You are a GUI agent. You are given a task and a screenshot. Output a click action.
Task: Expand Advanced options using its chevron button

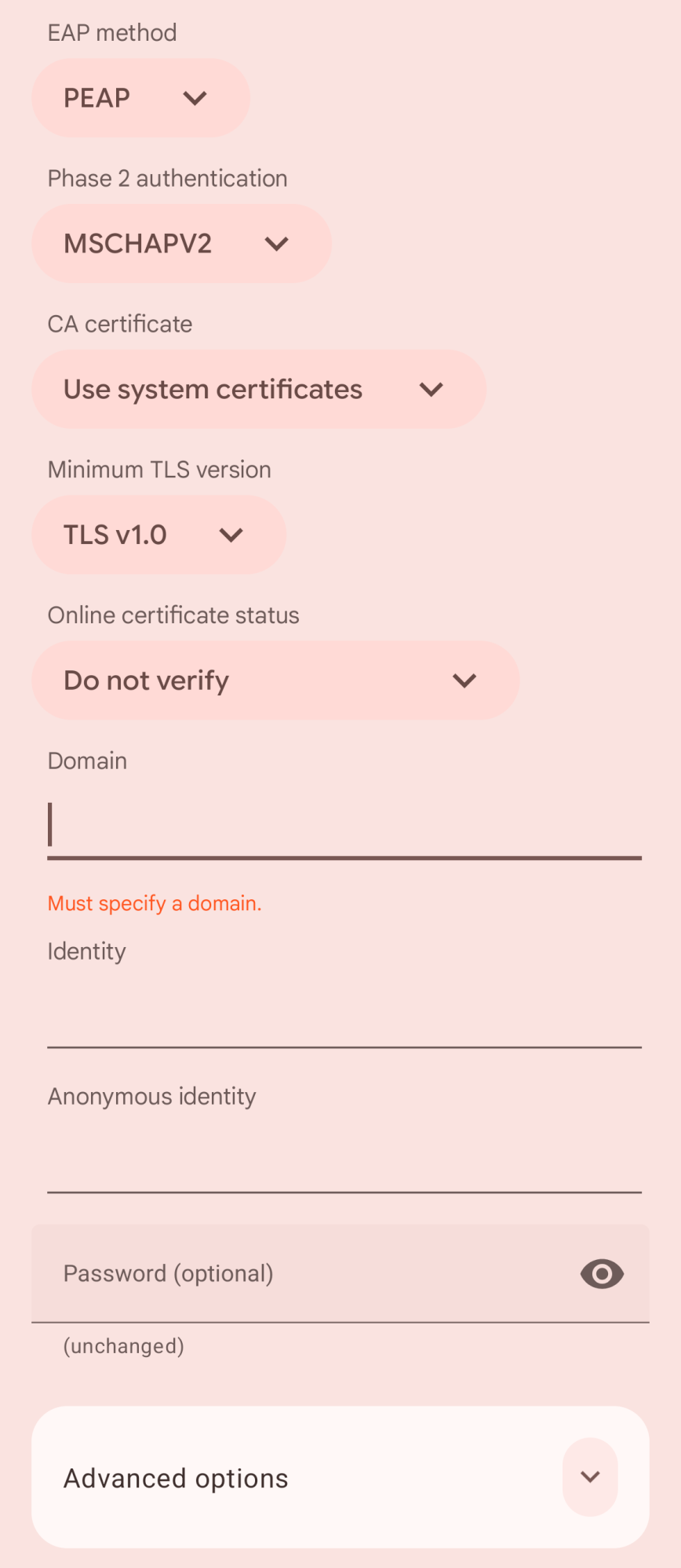tap(590, 1477)
